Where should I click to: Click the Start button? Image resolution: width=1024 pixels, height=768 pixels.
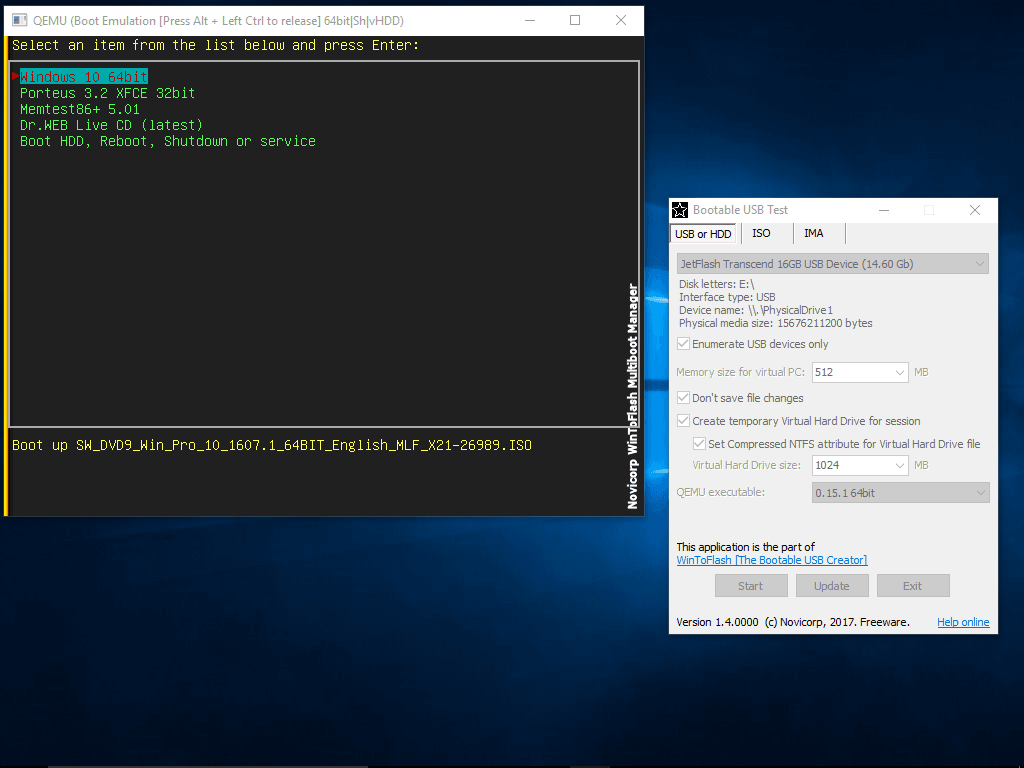(751, 586)
